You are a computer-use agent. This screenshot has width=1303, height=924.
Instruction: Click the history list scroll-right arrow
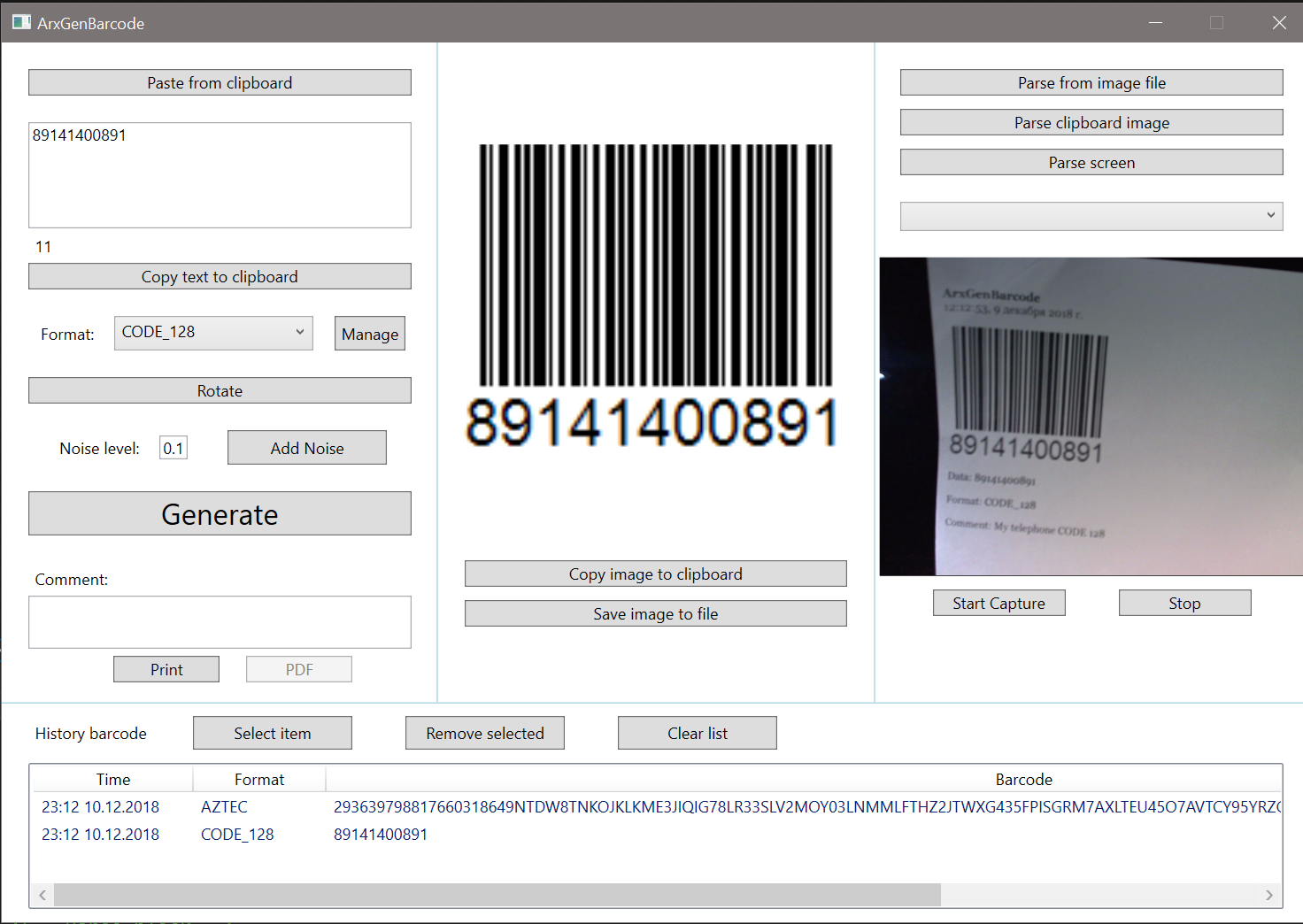click(1268, 895)
